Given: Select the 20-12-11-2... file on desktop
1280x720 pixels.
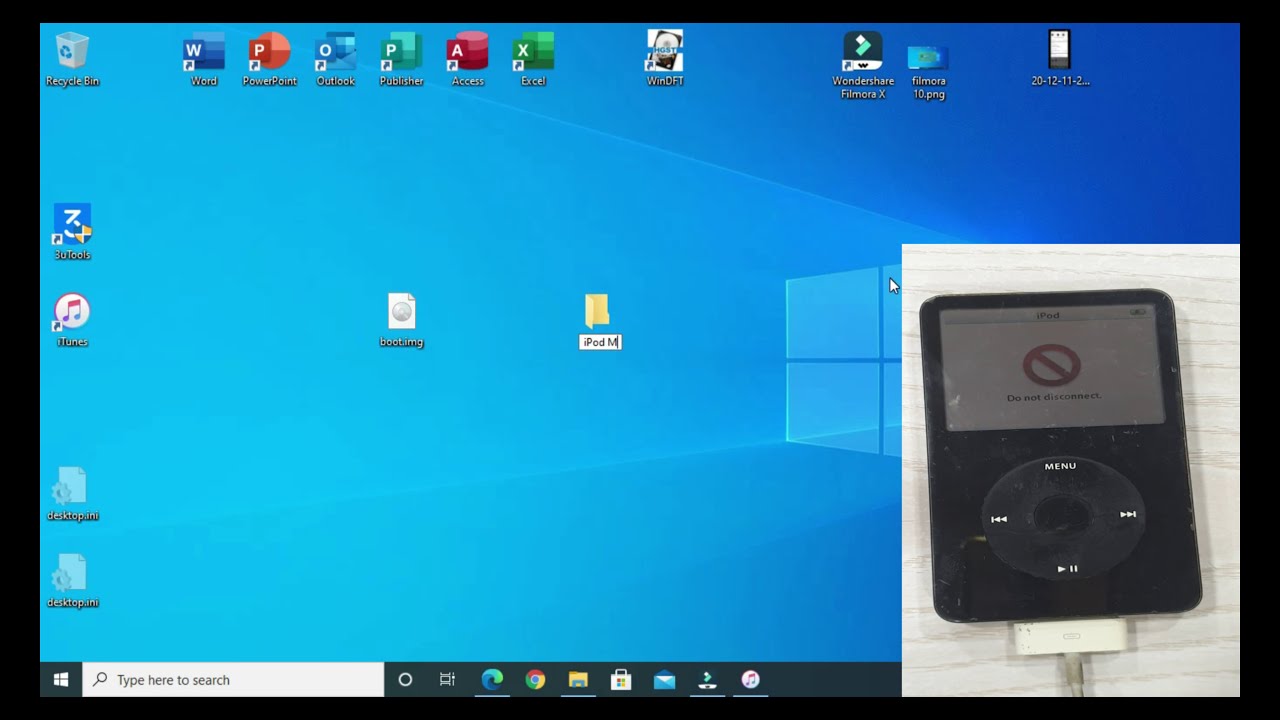Looking at the screenshot, I should click(1060, 60).
